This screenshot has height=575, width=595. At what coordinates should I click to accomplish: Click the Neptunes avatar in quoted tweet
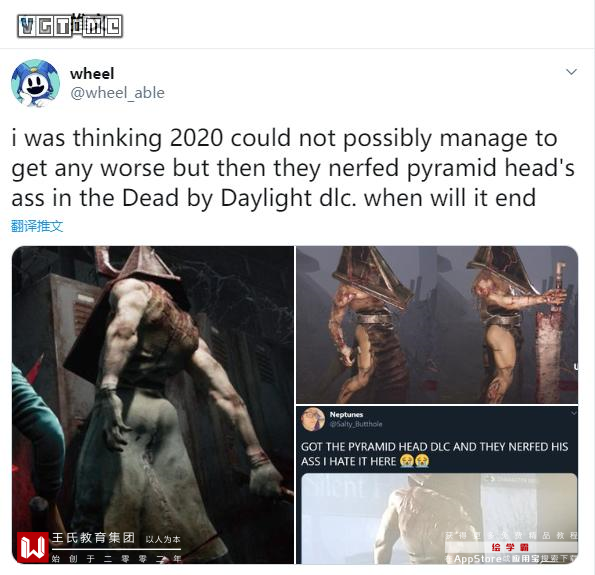(x=313, y=419)
